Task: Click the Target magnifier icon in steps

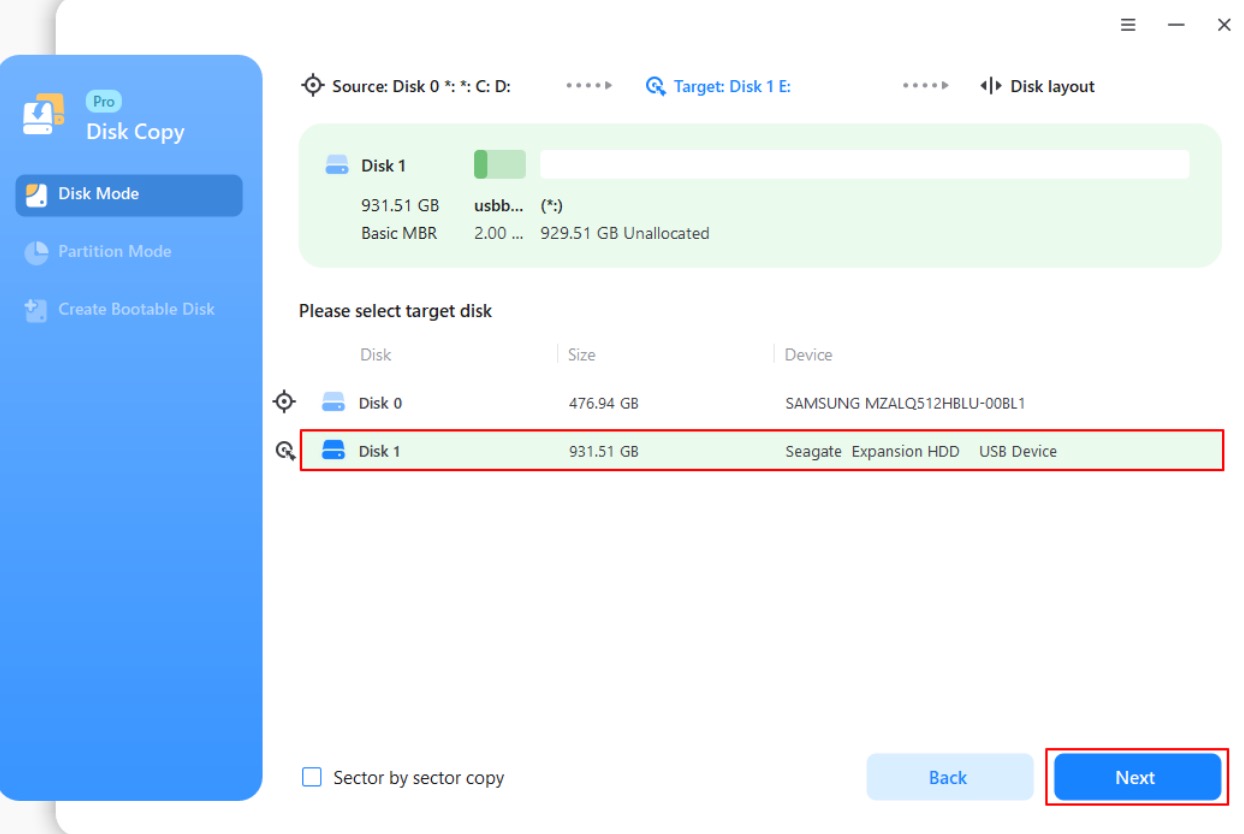Action: coord(656,86)
